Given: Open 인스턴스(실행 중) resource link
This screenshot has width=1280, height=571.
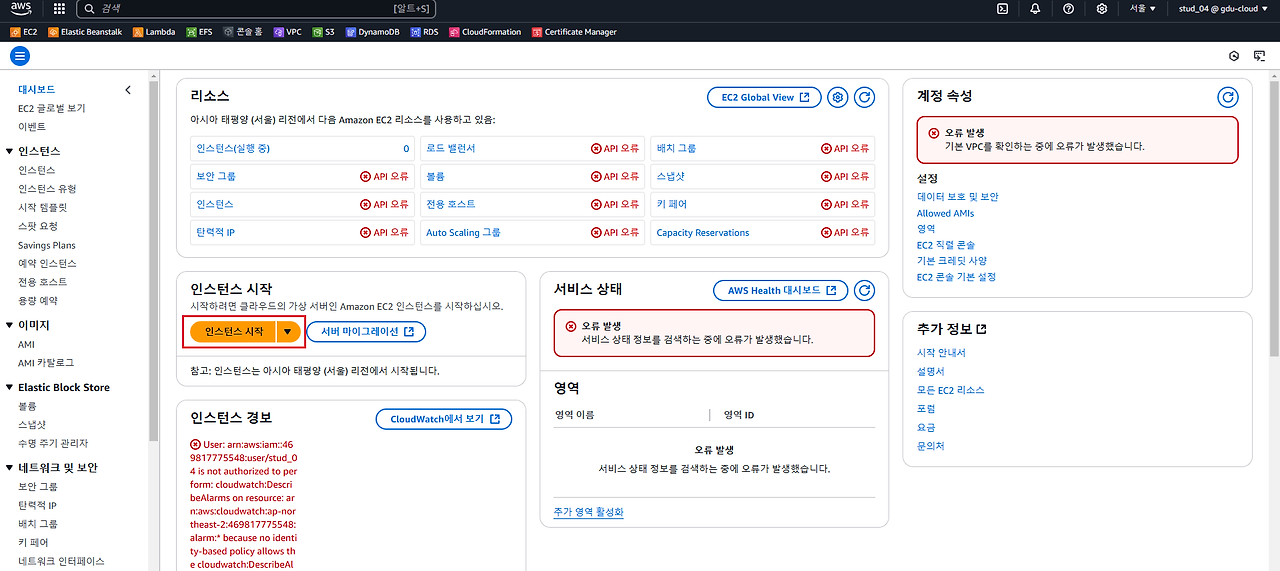Looking at the screenshot, I should (233, 148).
